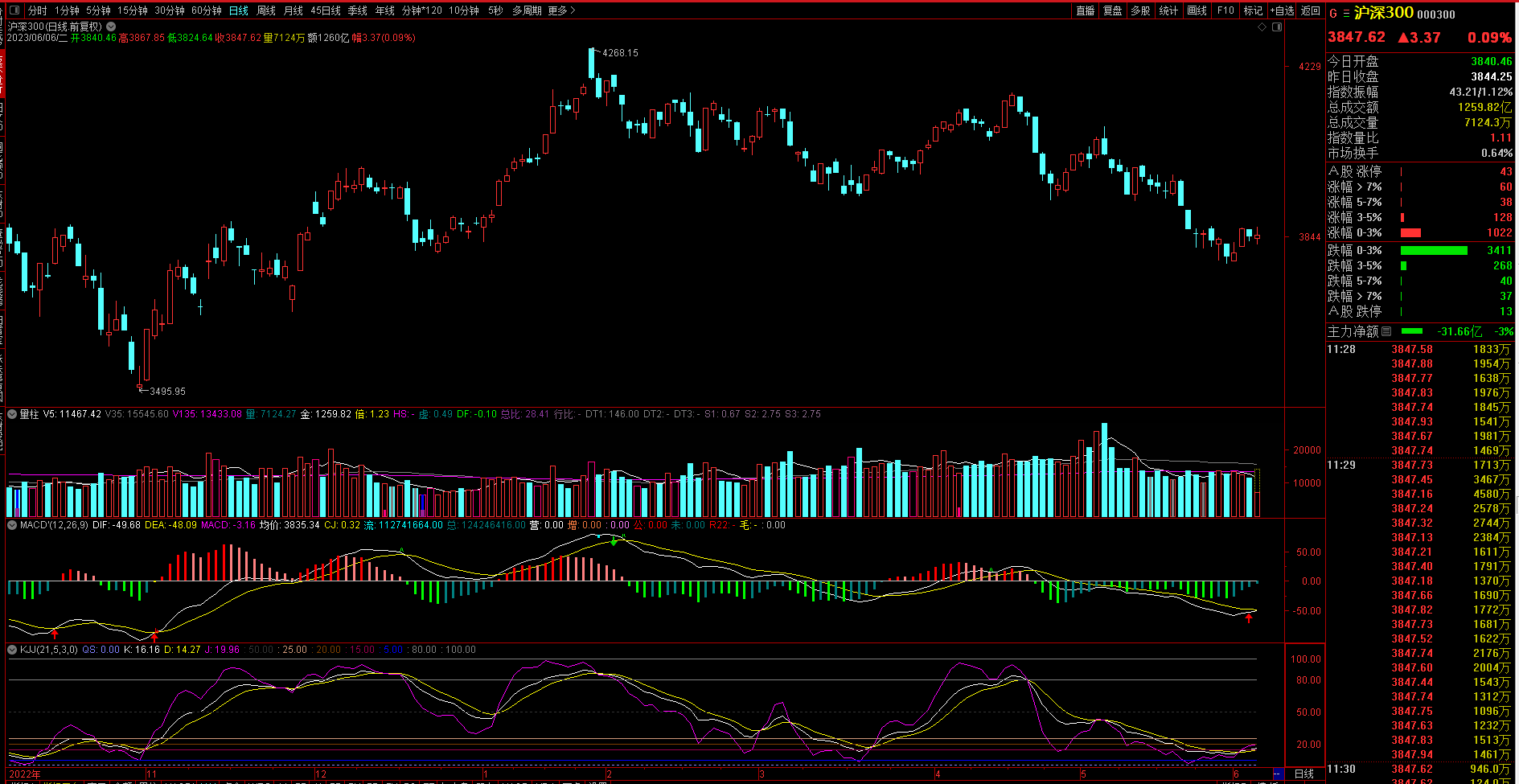Expand the 沪深300(日线,前复权) chart options dropdown
The width and height of the screenshot is (1519, 784).
pos(111,27)
